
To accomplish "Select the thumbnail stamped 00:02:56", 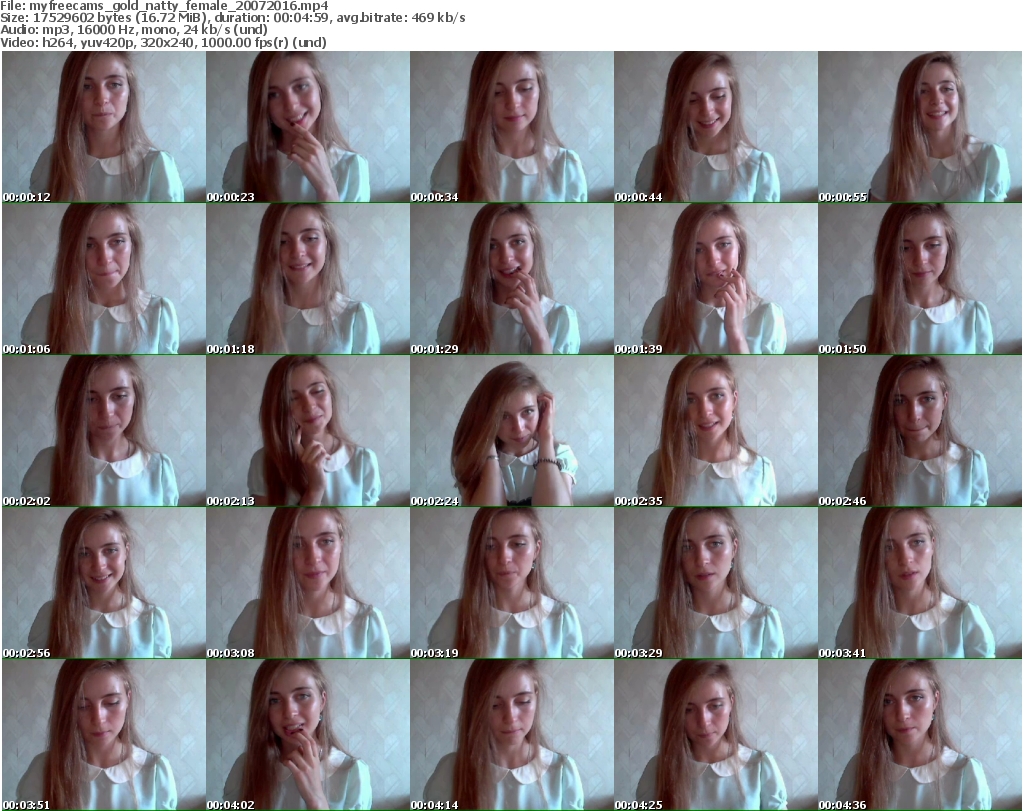I will click(104, 583).
